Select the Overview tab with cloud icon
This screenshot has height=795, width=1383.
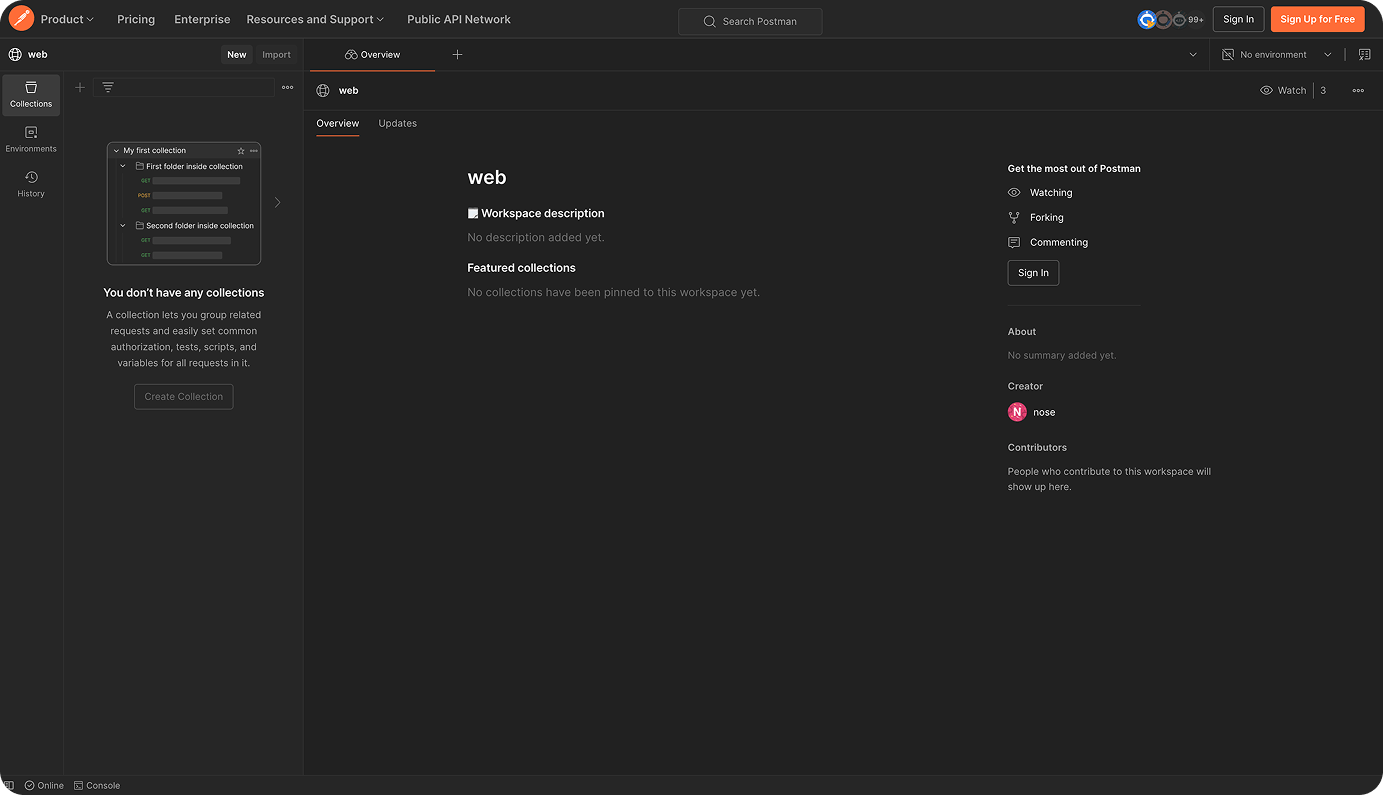(x=372, y=55)
